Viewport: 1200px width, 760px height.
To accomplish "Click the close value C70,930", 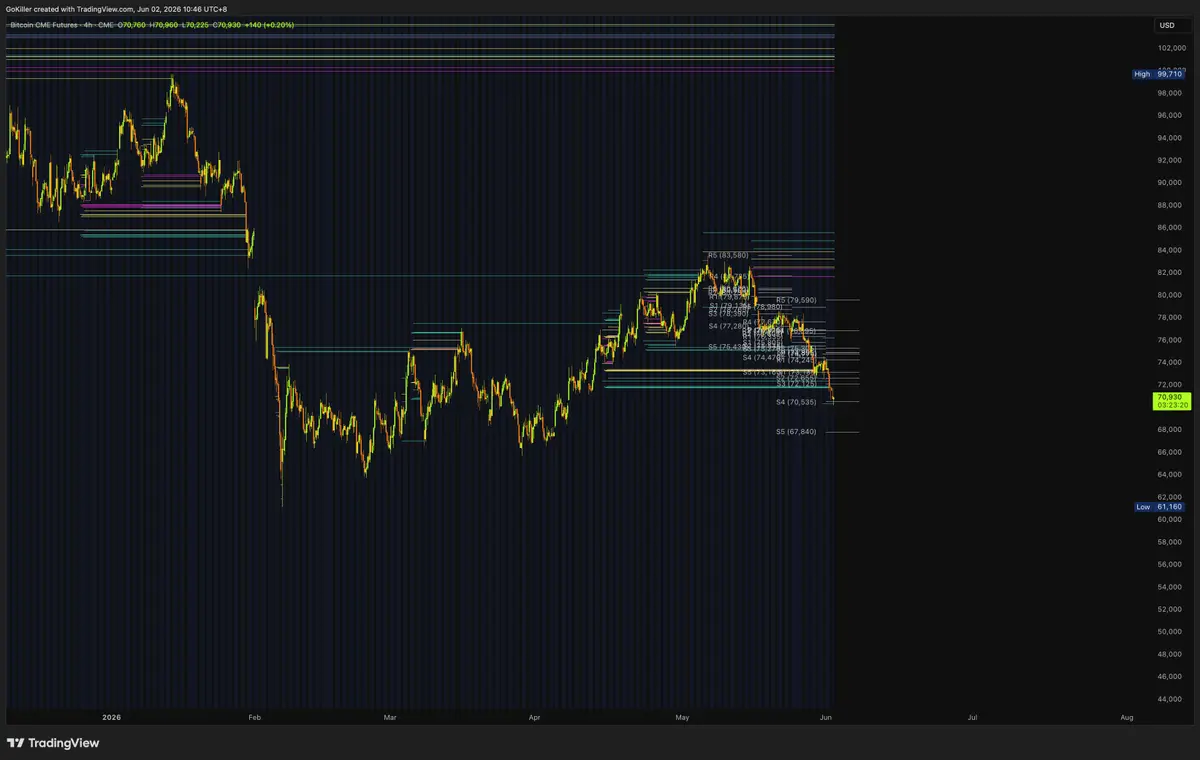I will tap(227, 25).
